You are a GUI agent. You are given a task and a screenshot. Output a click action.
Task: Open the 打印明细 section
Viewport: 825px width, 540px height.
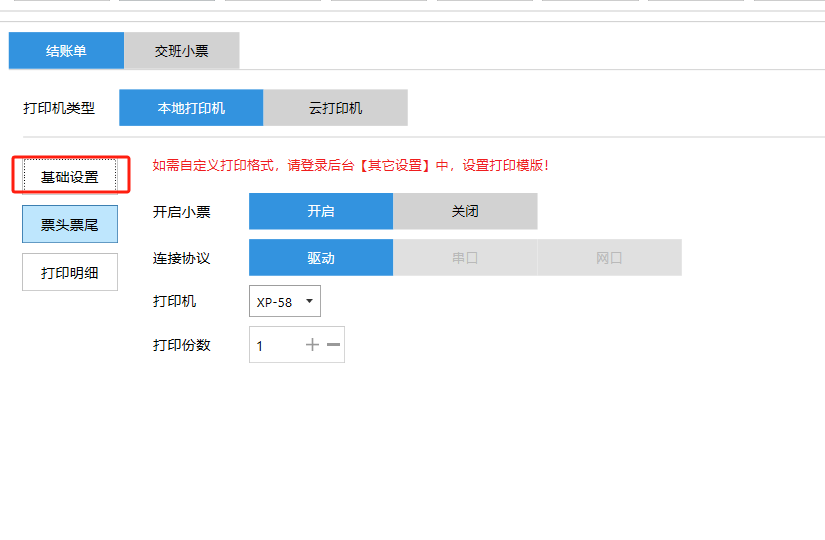pos(70,272)
